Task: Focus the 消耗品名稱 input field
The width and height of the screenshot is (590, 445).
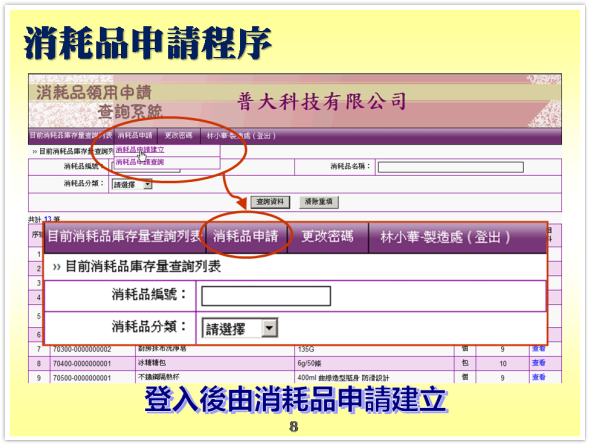Action: [x=450, y=167]
